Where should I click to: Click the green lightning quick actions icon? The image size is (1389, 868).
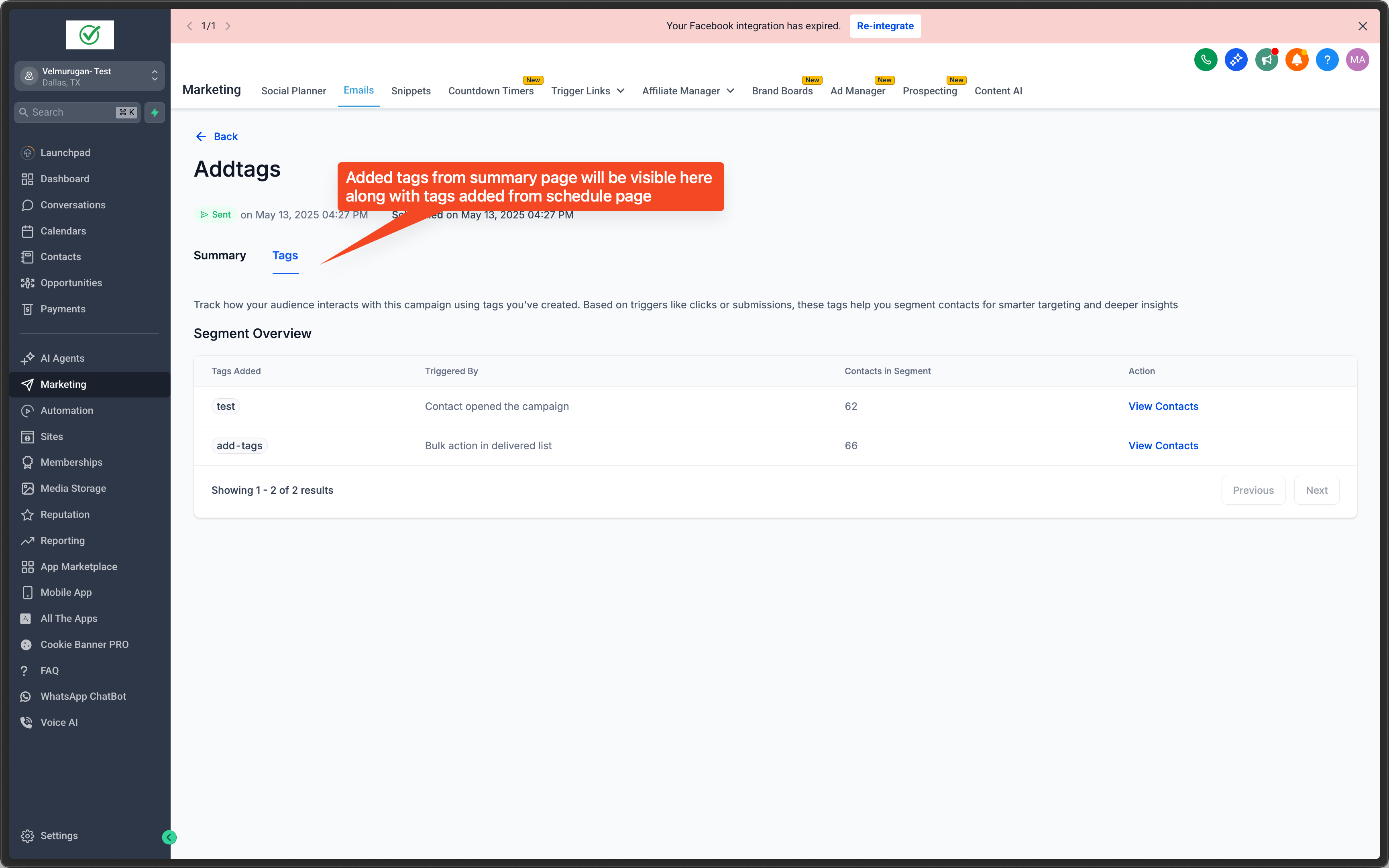tap(155, 112)
